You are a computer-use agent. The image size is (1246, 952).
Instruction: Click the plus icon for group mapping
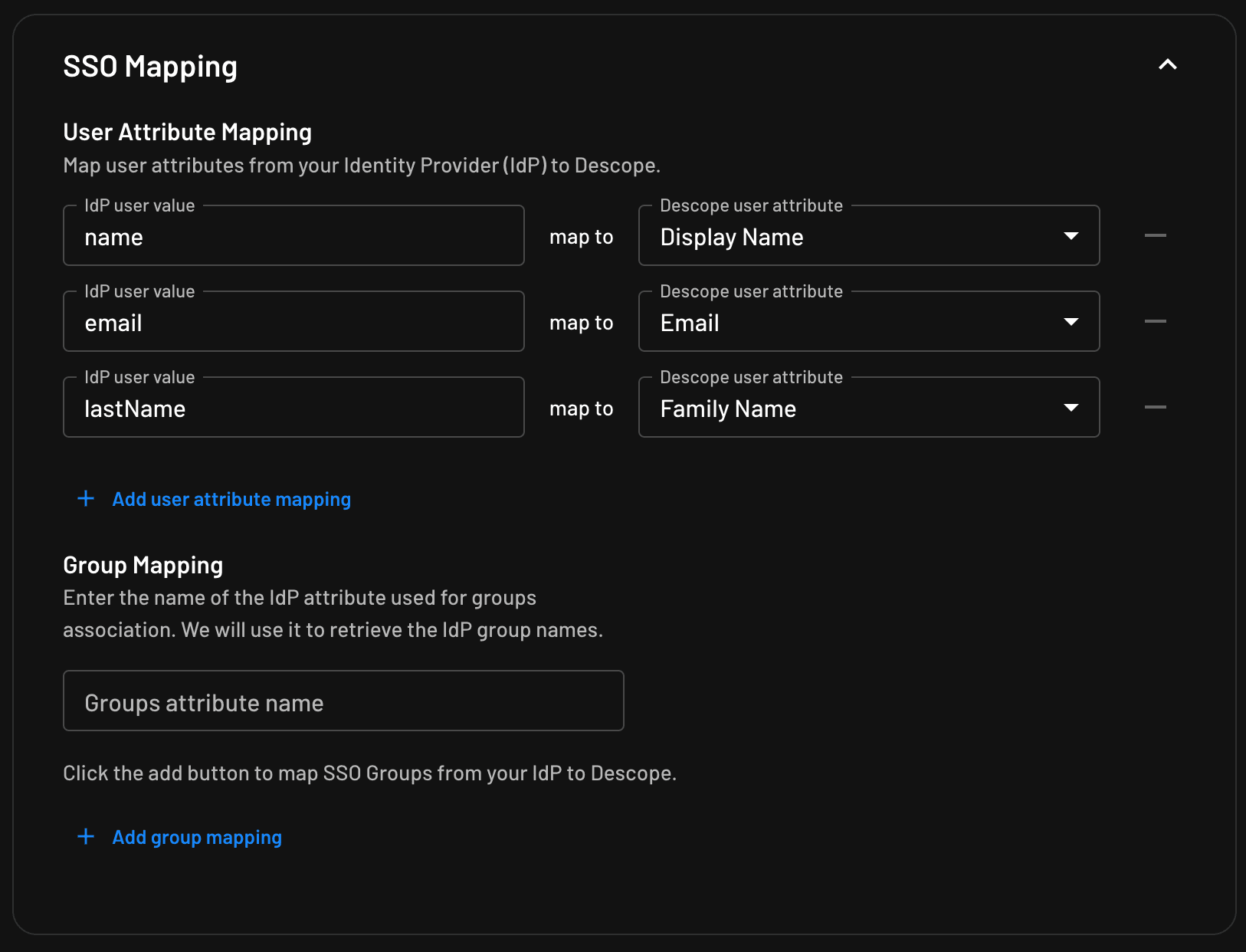coord(86,836)
